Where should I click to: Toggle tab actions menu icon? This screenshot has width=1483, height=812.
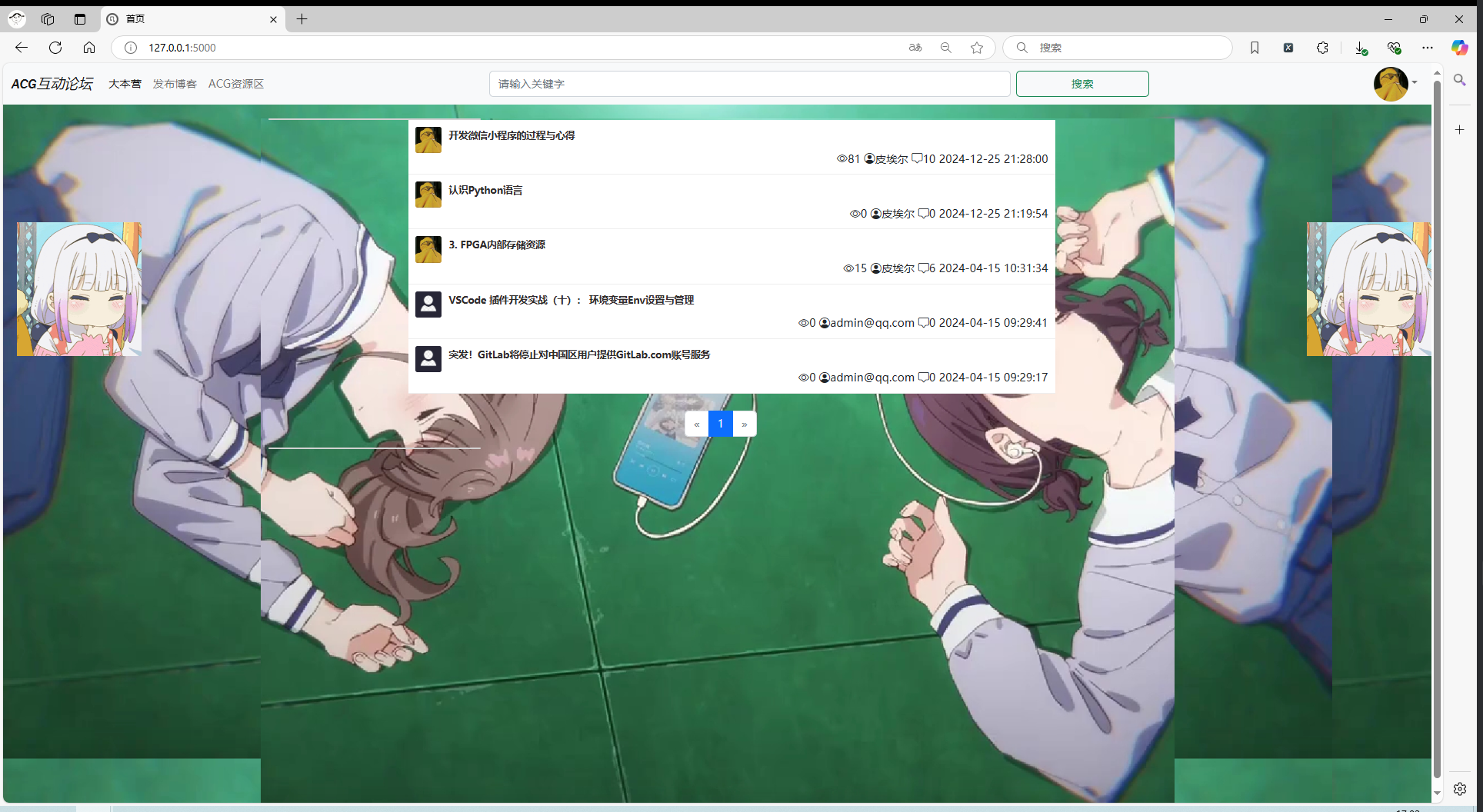(80, 19)
